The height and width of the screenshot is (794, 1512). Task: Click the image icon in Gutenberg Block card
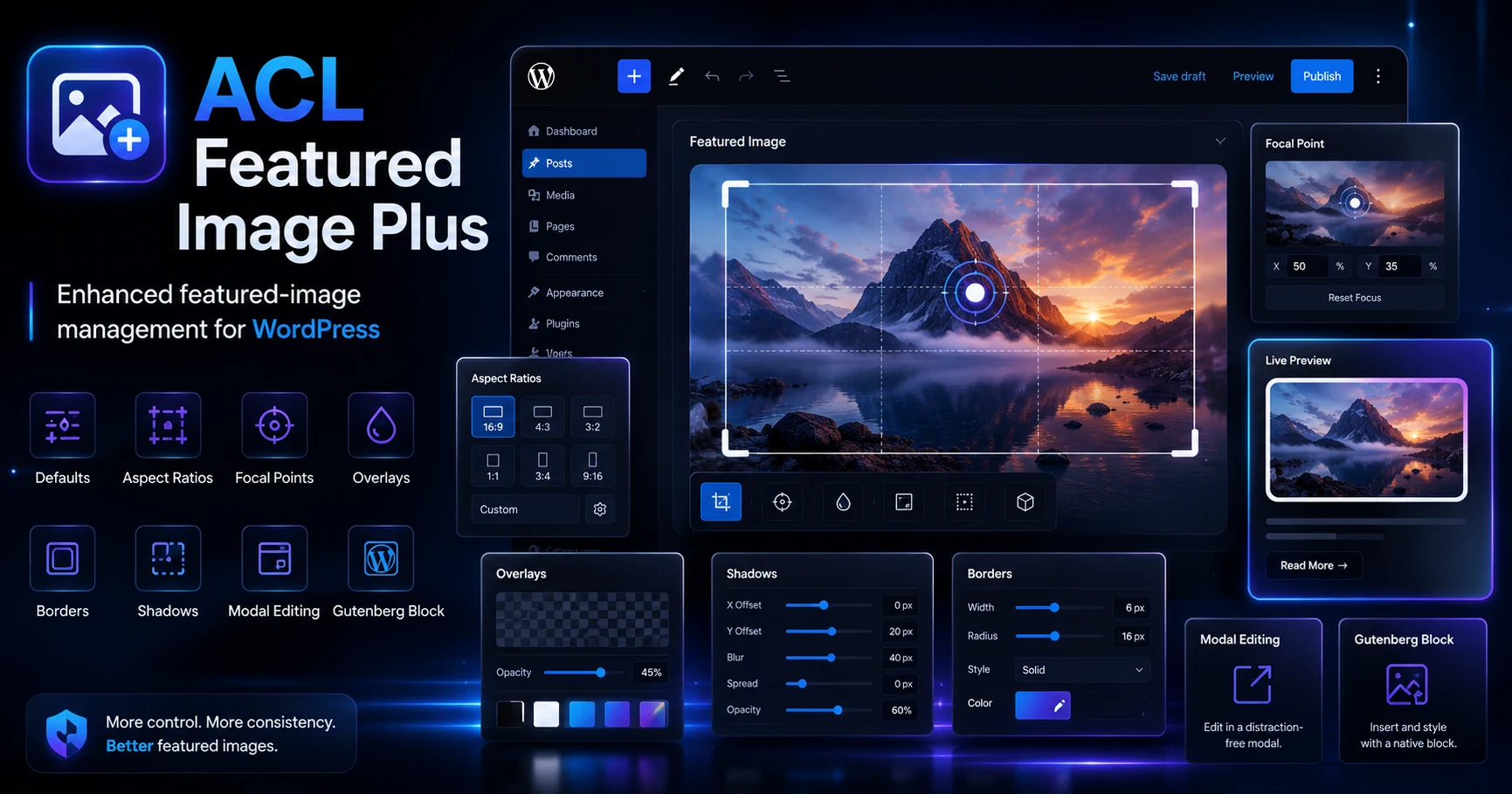pyautogui.click(x=1406, y=684)
